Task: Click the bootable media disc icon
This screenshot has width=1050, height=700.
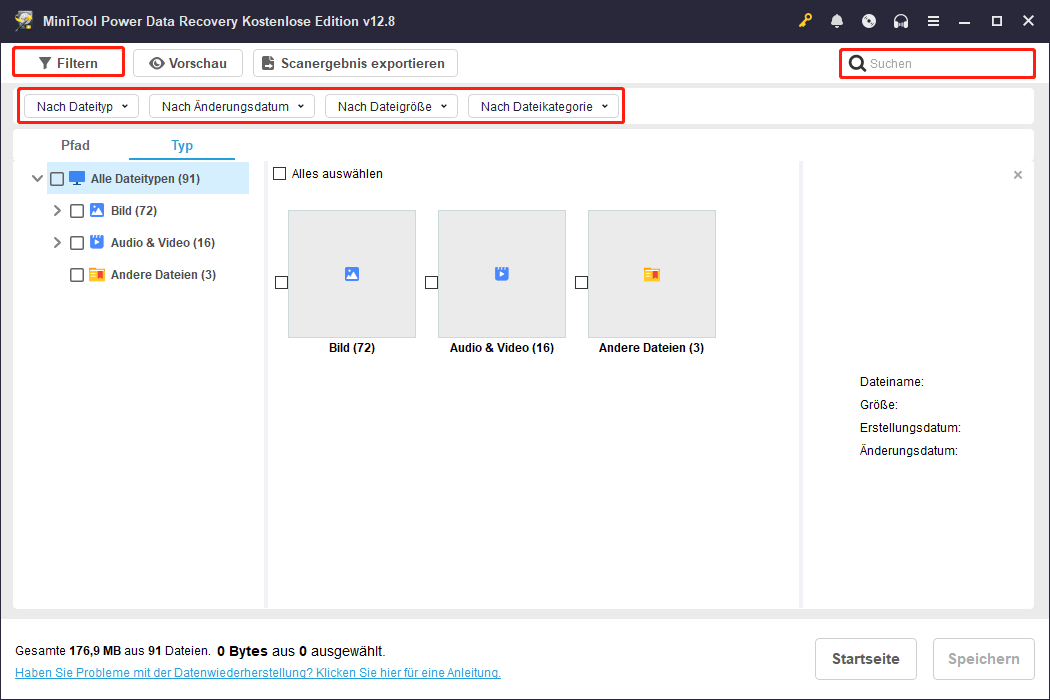Action: click(x=868, y=20)
